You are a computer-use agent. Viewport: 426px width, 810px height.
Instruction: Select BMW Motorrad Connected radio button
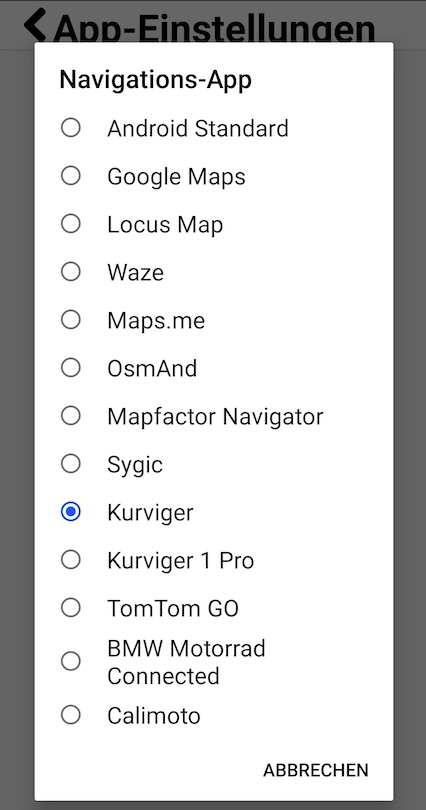71,661
